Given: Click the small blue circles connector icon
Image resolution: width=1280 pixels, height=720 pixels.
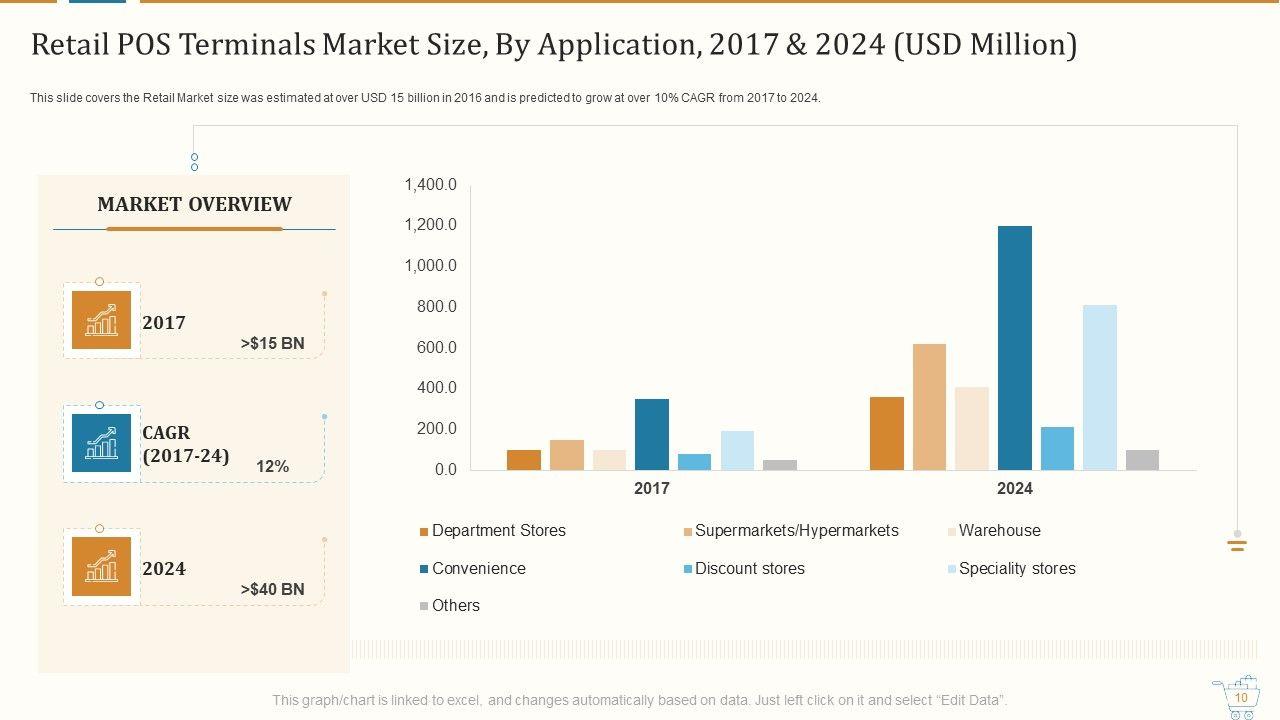Looking at the screenshot, I should point(194,162).
